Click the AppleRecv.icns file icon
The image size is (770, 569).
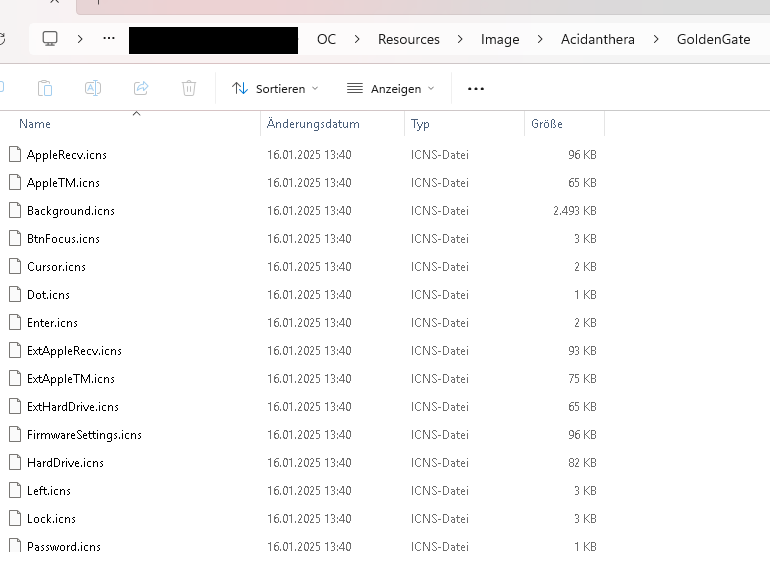(x=14, y=155)
